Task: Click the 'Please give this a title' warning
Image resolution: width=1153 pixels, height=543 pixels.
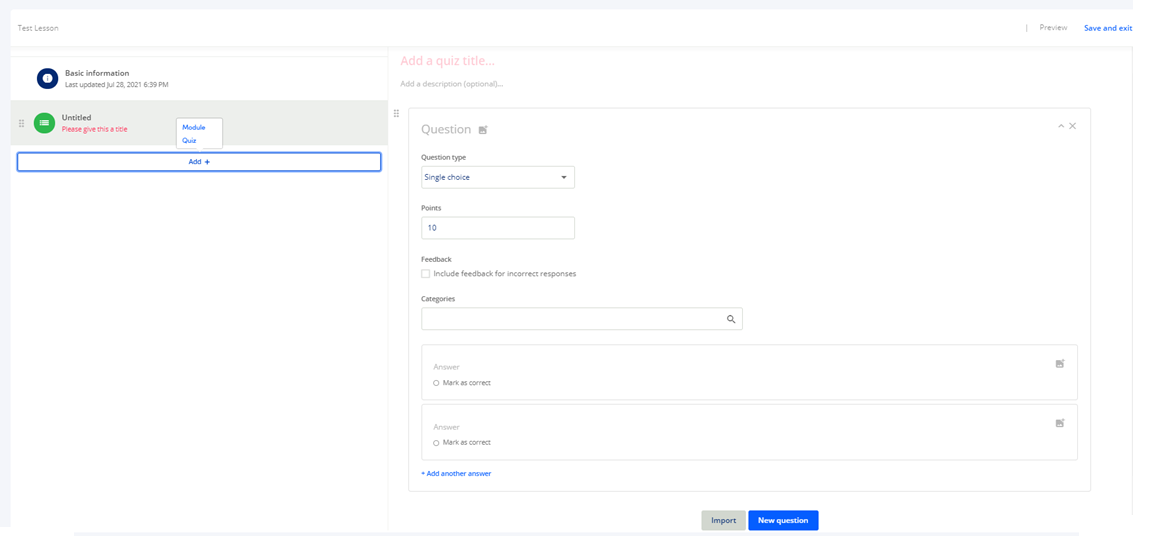Action: (x=94, y=129)
